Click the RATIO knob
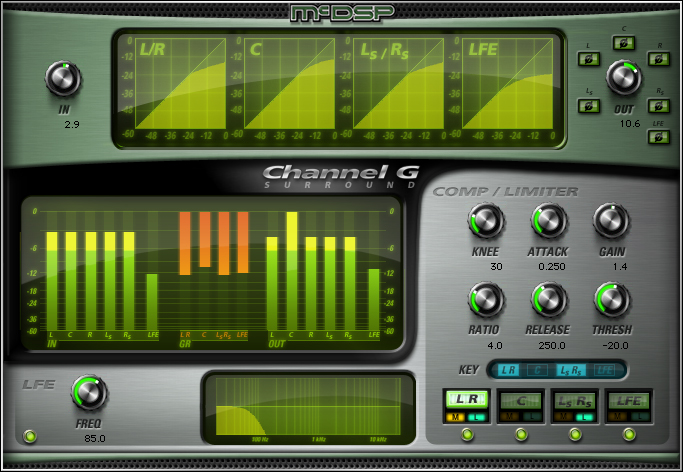The width and height of the screenshot is (683, 472). pos(486,300)
